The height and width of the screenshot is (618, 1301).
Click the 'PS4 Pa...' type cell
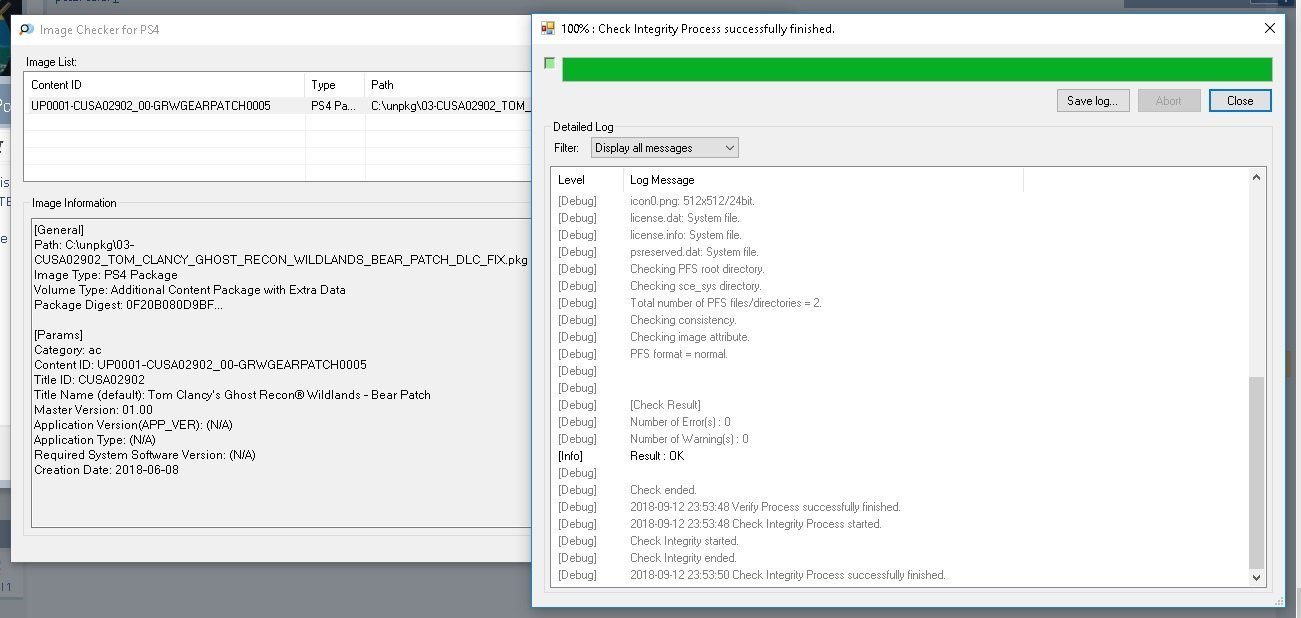click(x=335, y=106)
